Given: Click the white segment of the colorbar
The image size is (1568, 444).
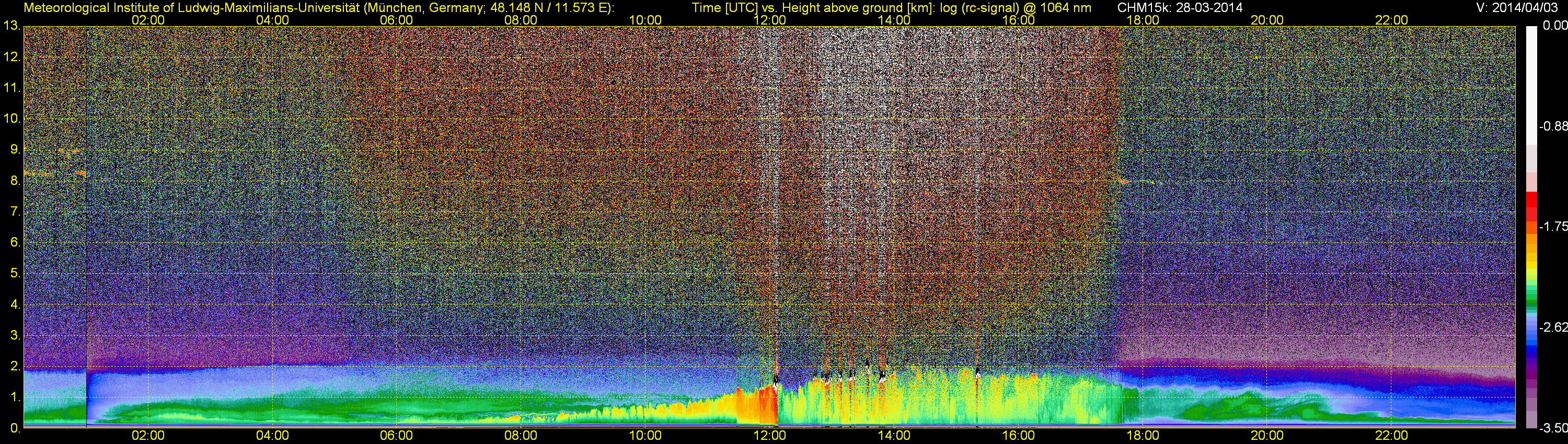Looking at the screenshot, I should pyautogui.click(x=1531, y=85).
